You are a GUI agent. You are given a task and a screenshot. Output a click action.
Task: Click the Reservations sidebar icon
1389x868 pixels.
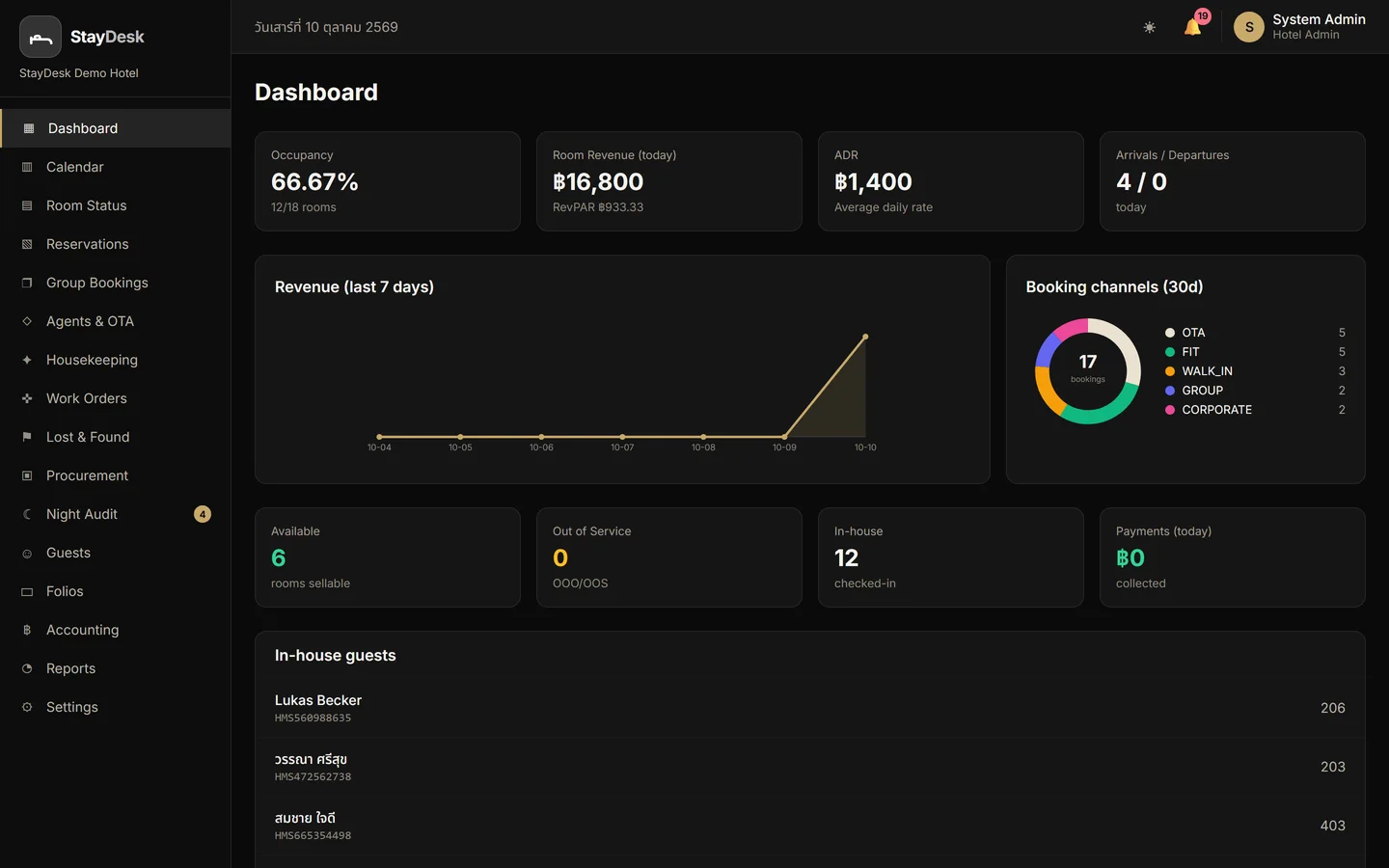pos(27,244)
